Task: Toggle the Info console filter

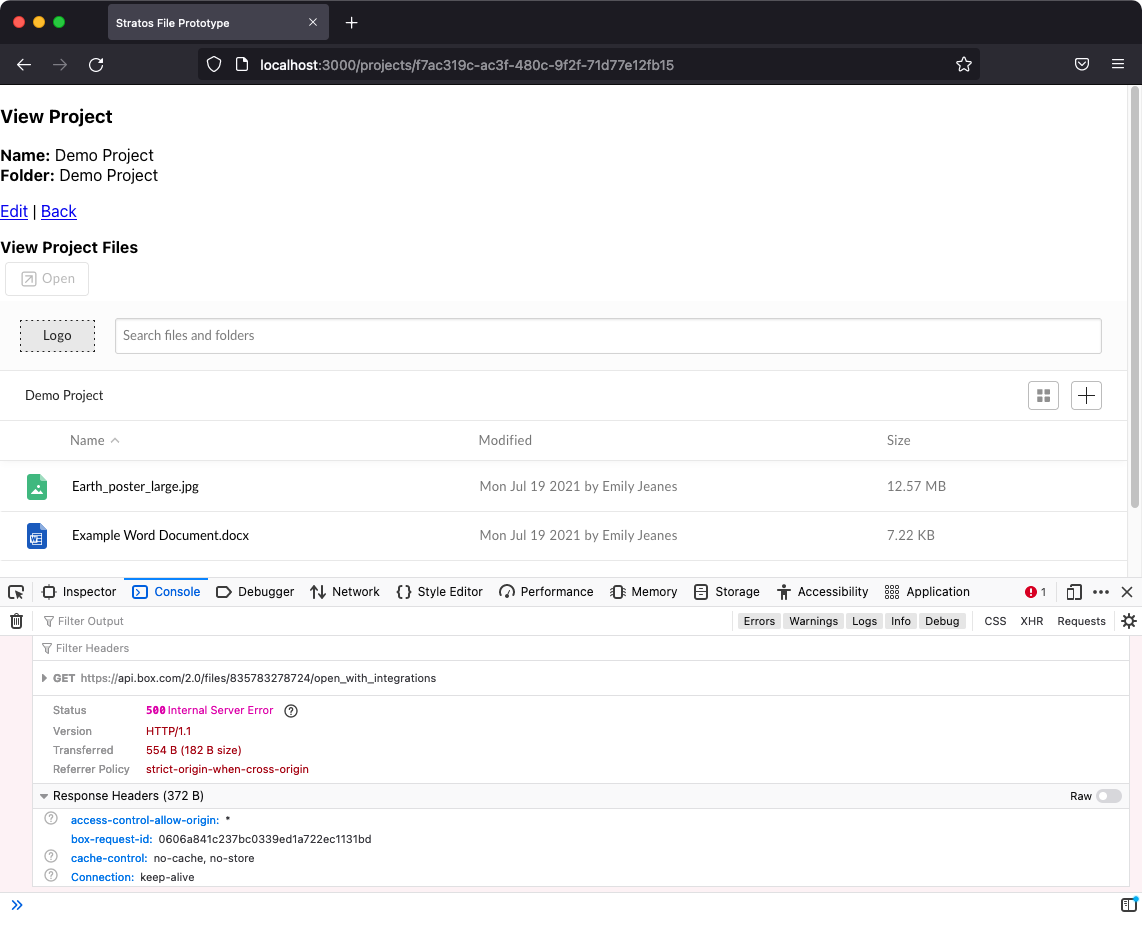Action: (900, 621)
